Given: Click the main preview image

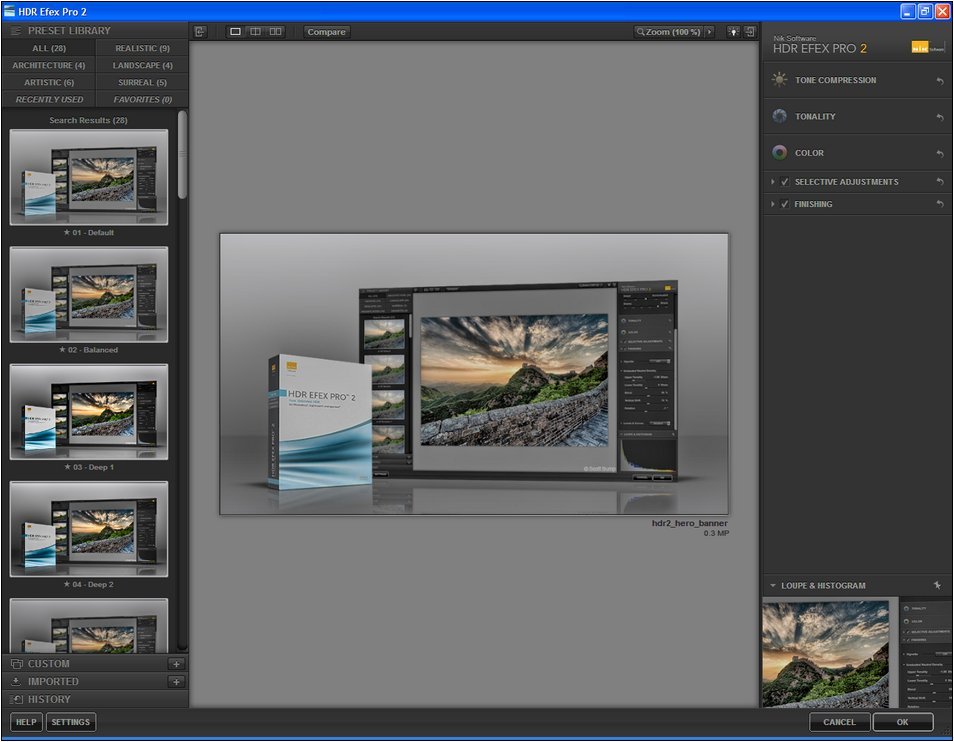Looking at the screenshot, I should 474,374.
